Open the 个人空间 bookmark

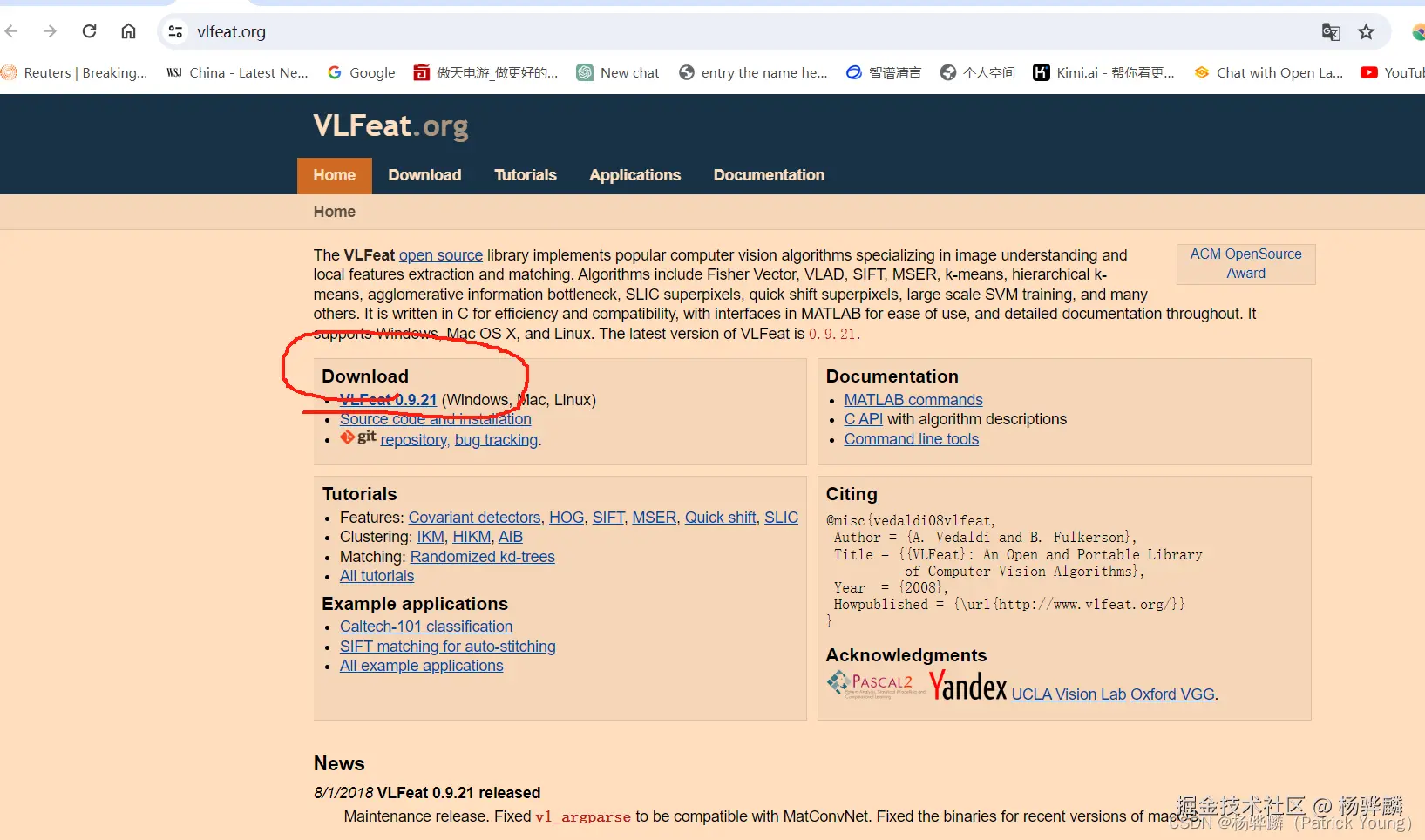tap(978, 73)
